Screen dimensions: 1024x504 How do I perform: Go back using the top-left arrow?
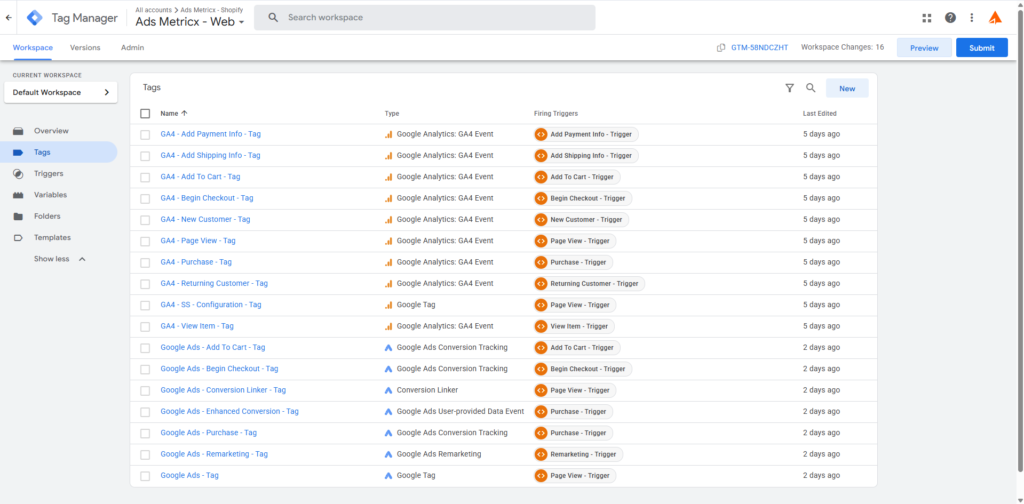pos(8,18)
